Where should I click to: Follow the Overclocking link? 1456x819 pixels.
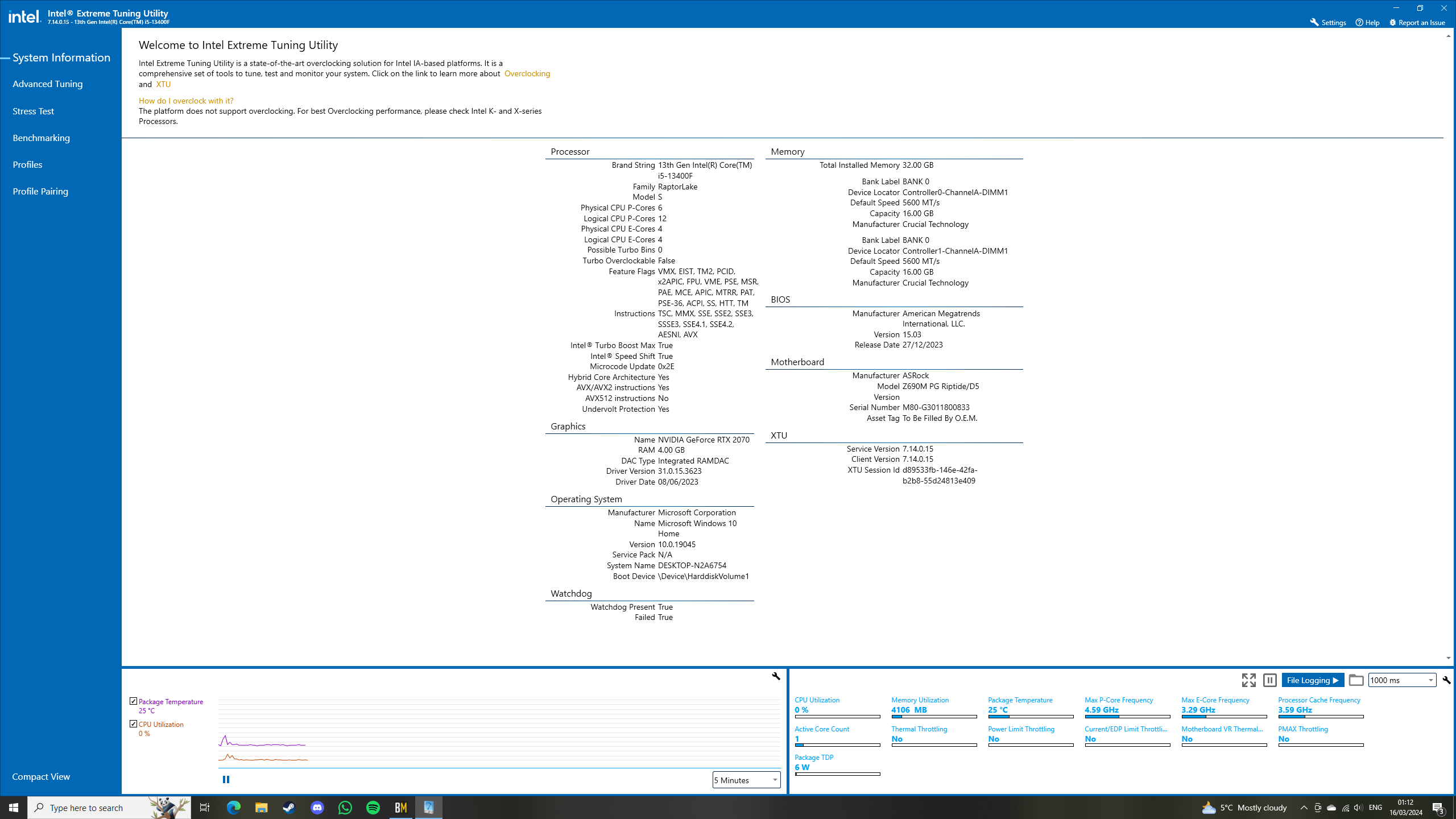point(527,73)
